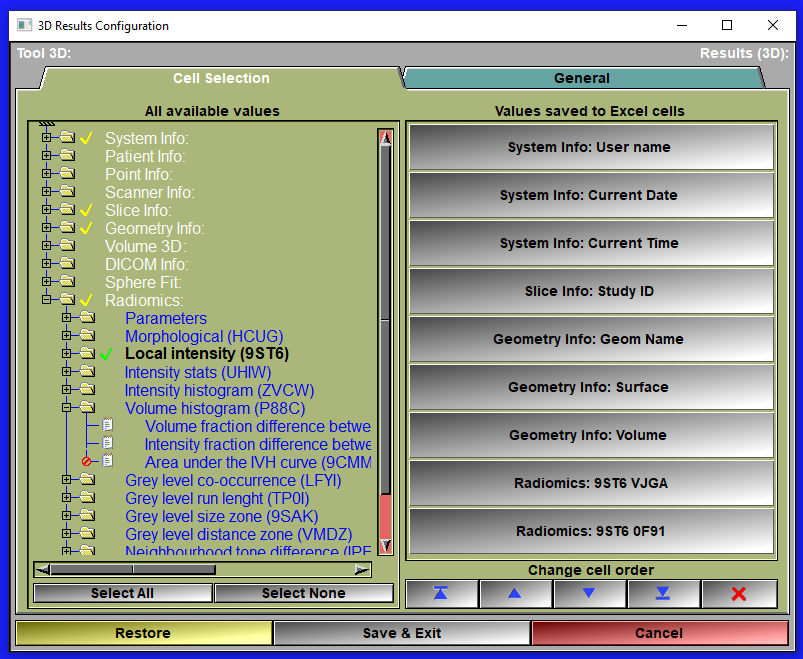
Task: Select the Volume 3D tree item
Action: 145,246
